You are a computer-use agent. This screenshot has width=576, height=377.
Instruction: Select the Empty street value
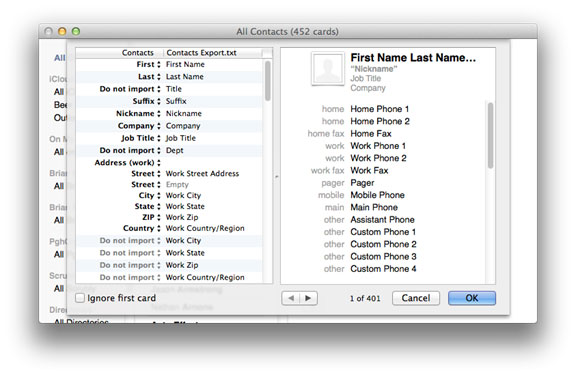(177, 184)
